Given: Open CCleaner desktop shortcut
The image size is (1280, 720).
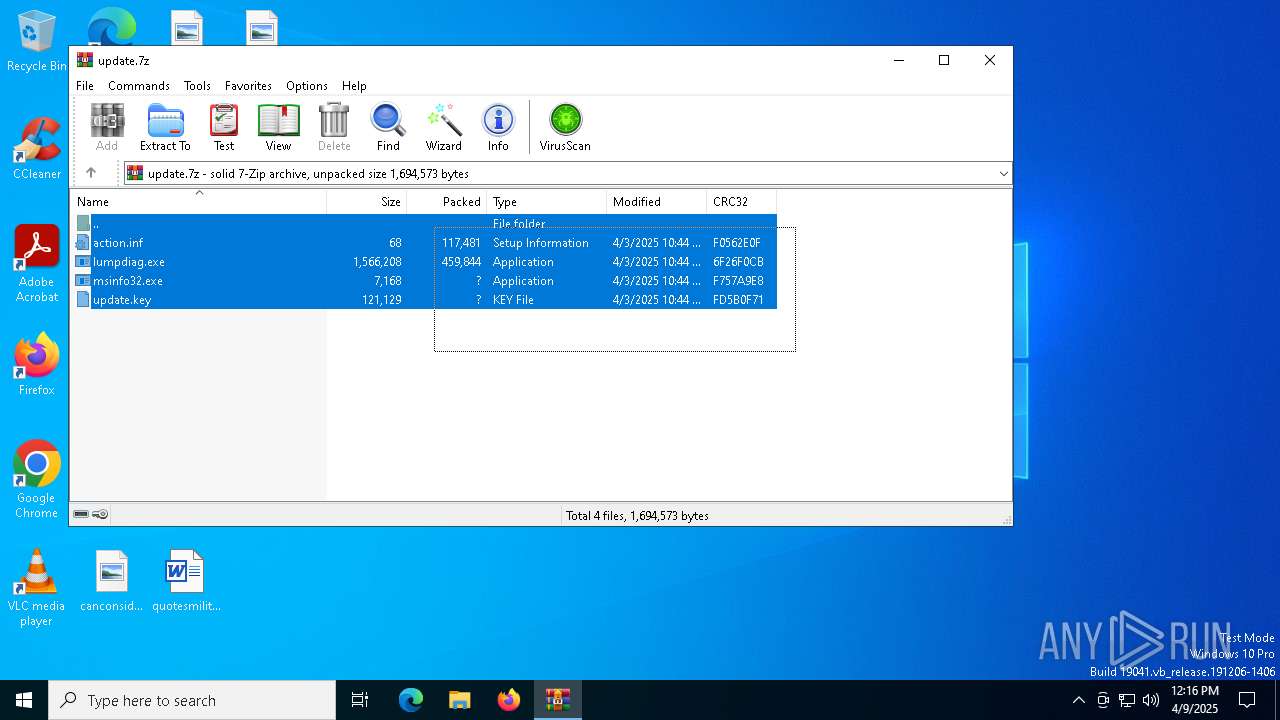Looking at the screenshot, I should click(37, 148).
